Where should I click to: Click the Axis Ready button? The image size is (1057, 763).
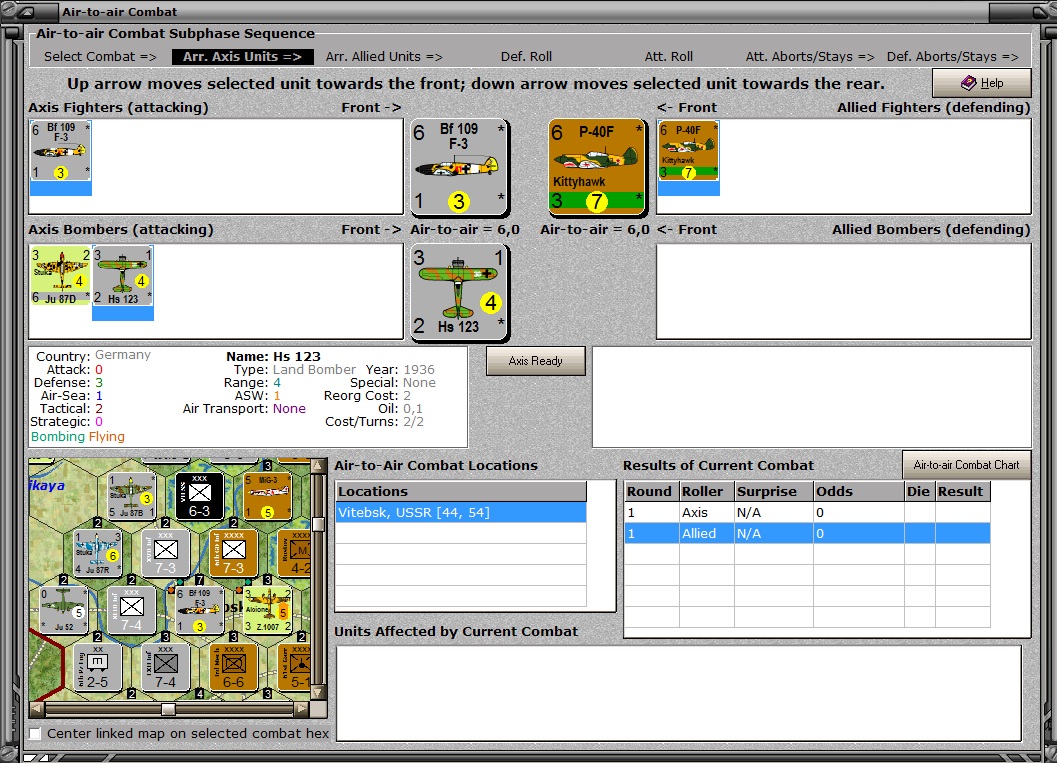535,361
